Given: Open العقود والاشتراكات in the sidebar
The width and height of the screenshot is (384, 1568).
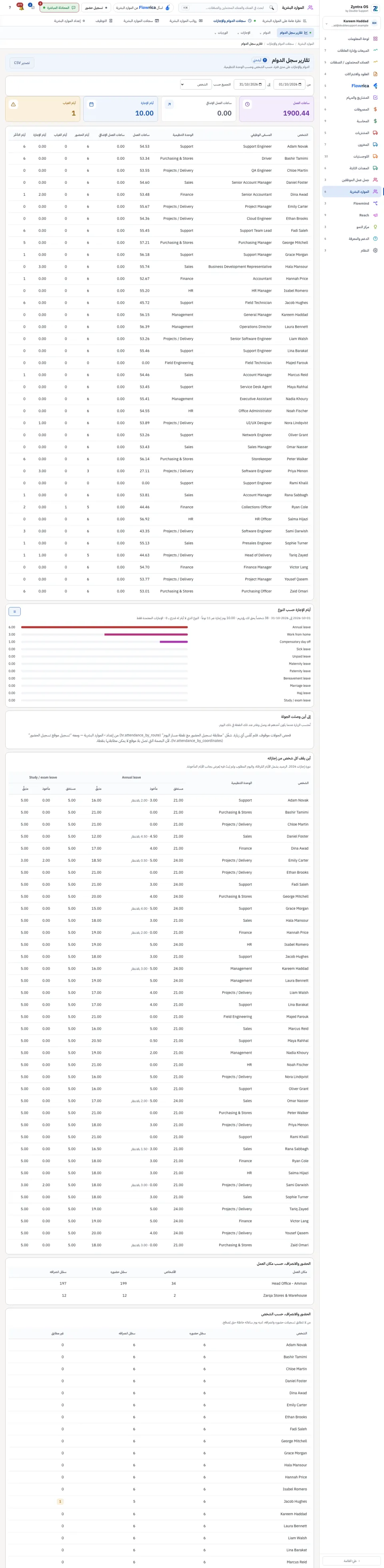Looking at the screenshot, I should [351, 74].
